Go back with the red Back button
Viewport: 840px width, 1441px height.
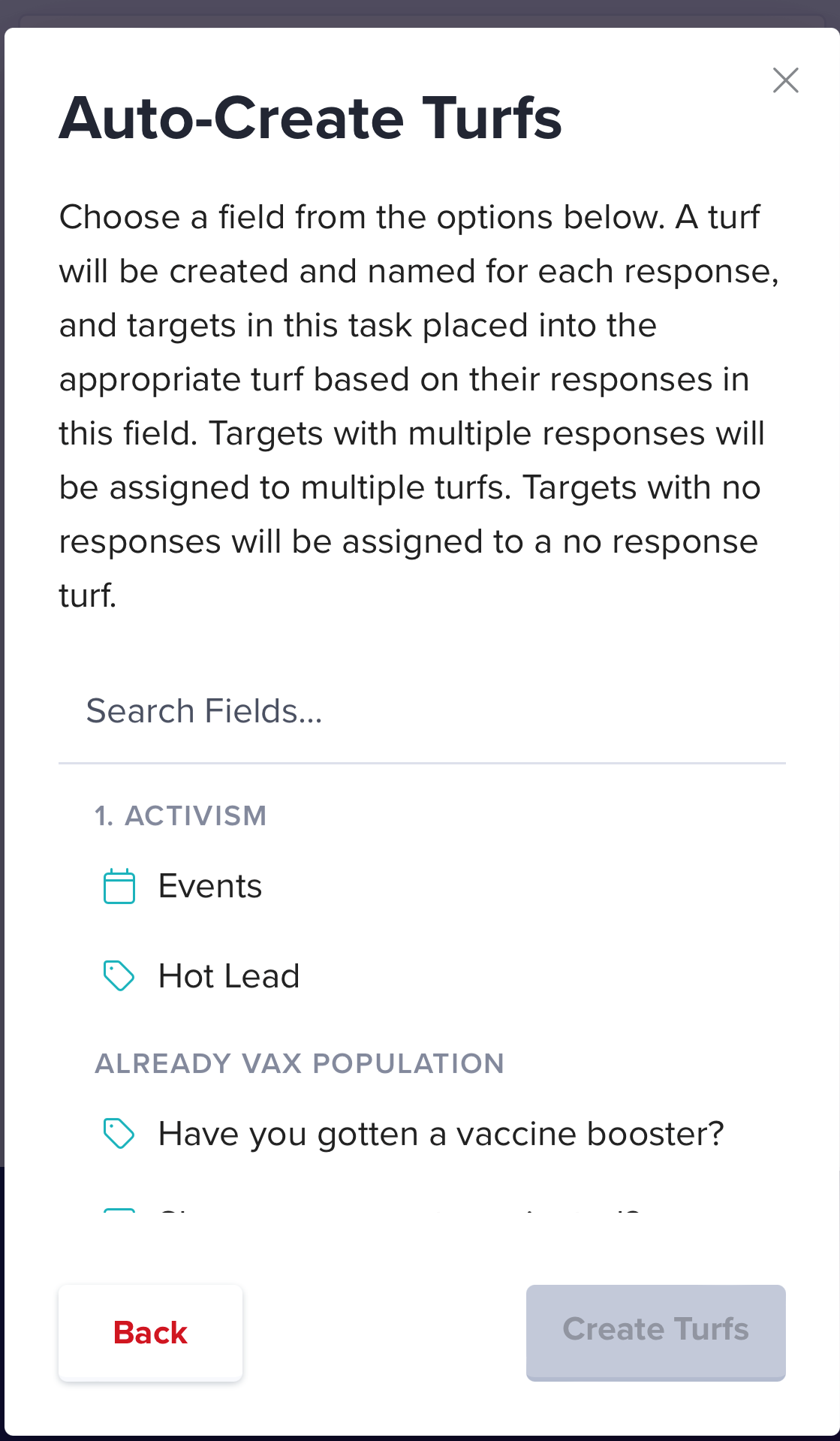pos(150,1333)
